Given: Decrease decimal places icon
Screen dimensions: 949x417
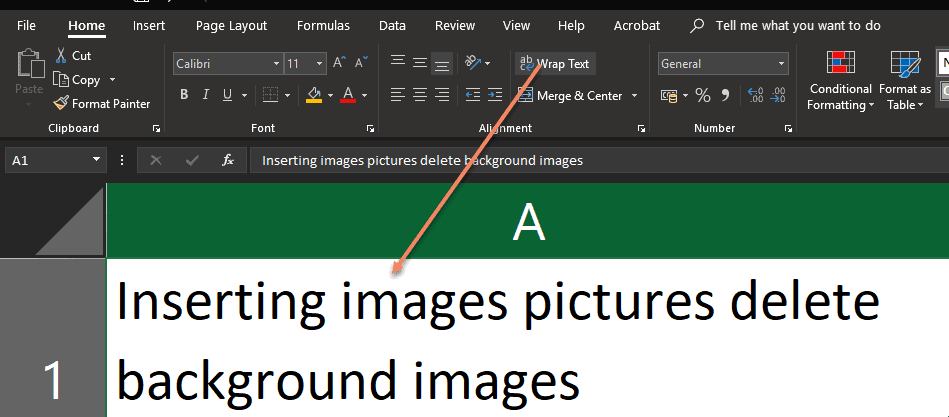Looking at the screenshot, I should (778, 96).
